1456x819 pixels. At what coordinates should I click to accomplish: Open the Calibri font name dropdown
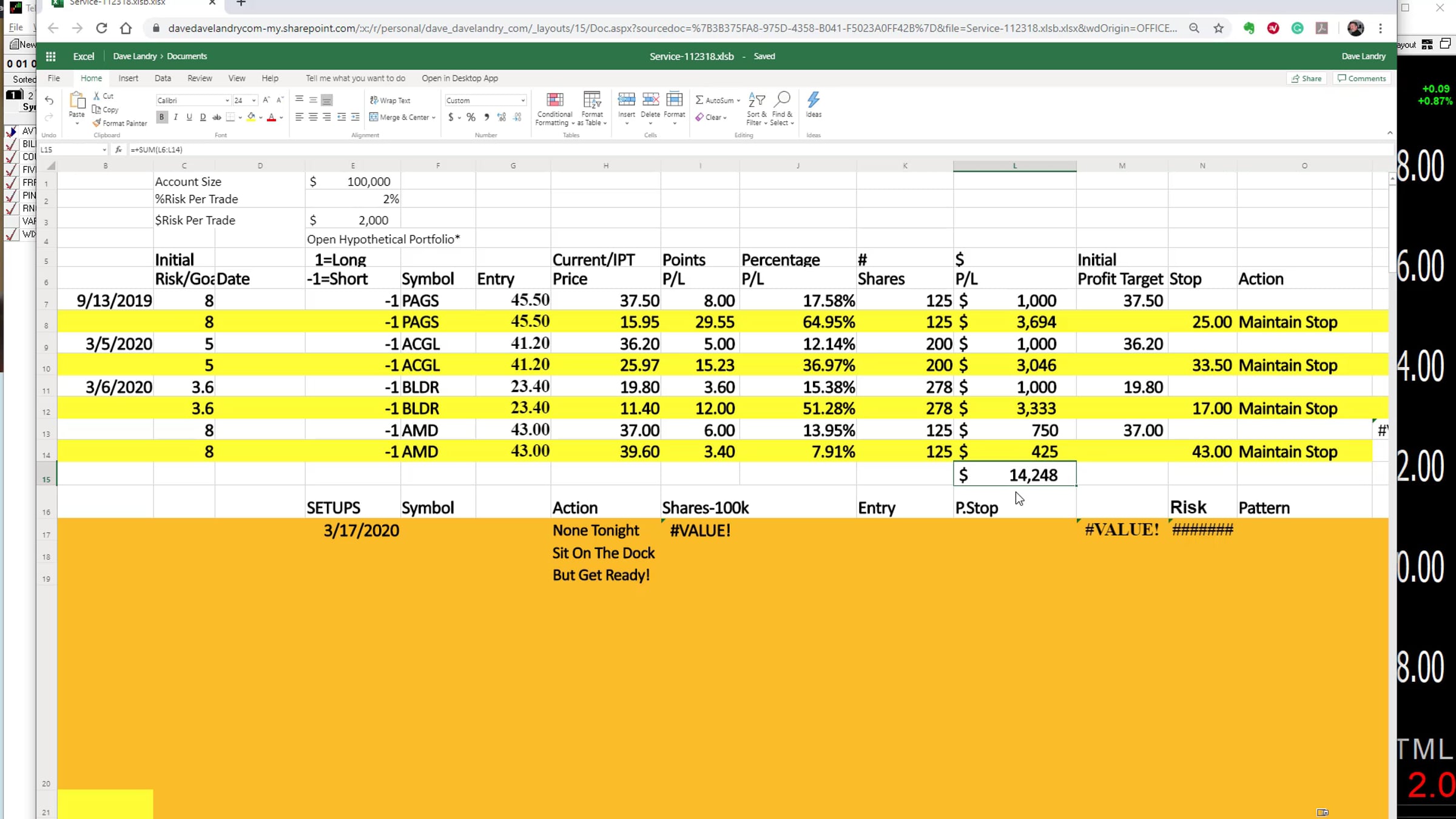(227, 101)
